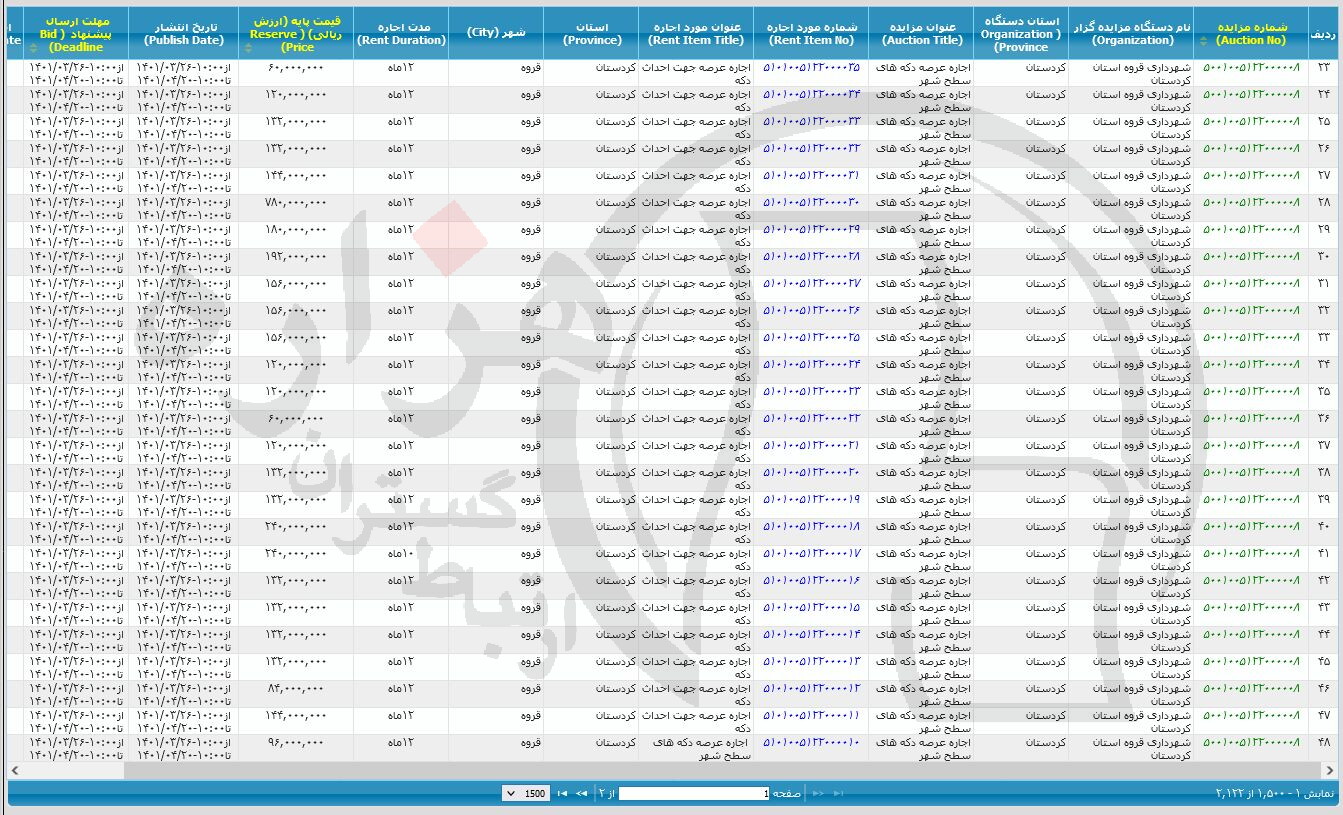Open the green auction number in row 48
1343x815 pixels.
tap(1251, 743)
